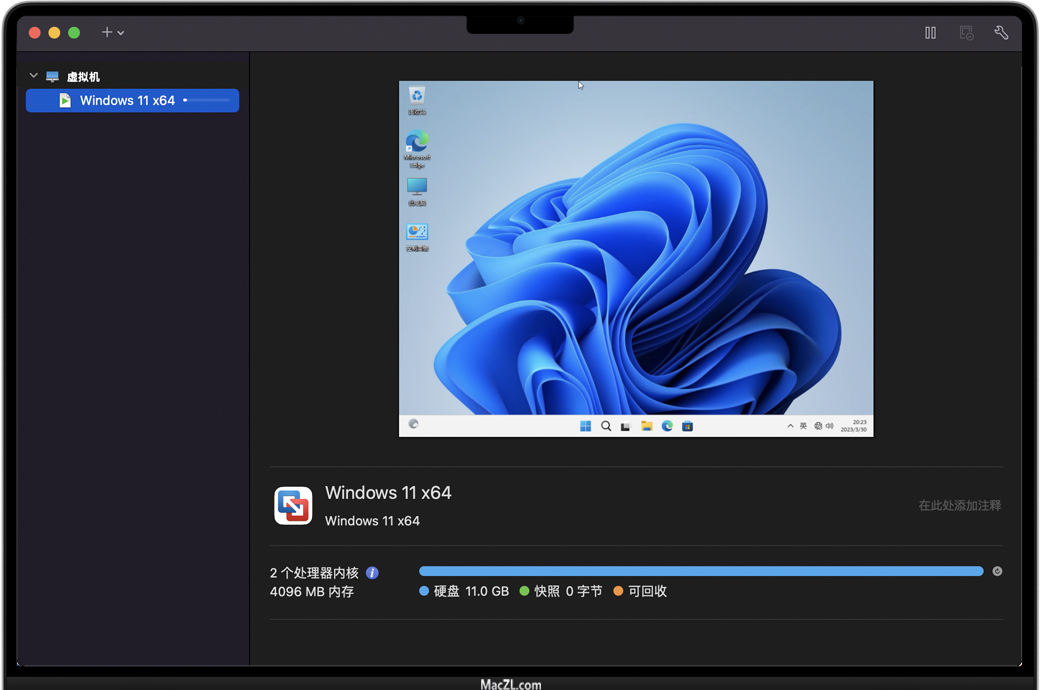Click the 在此处添加注释 notes field

coord(959,506)
